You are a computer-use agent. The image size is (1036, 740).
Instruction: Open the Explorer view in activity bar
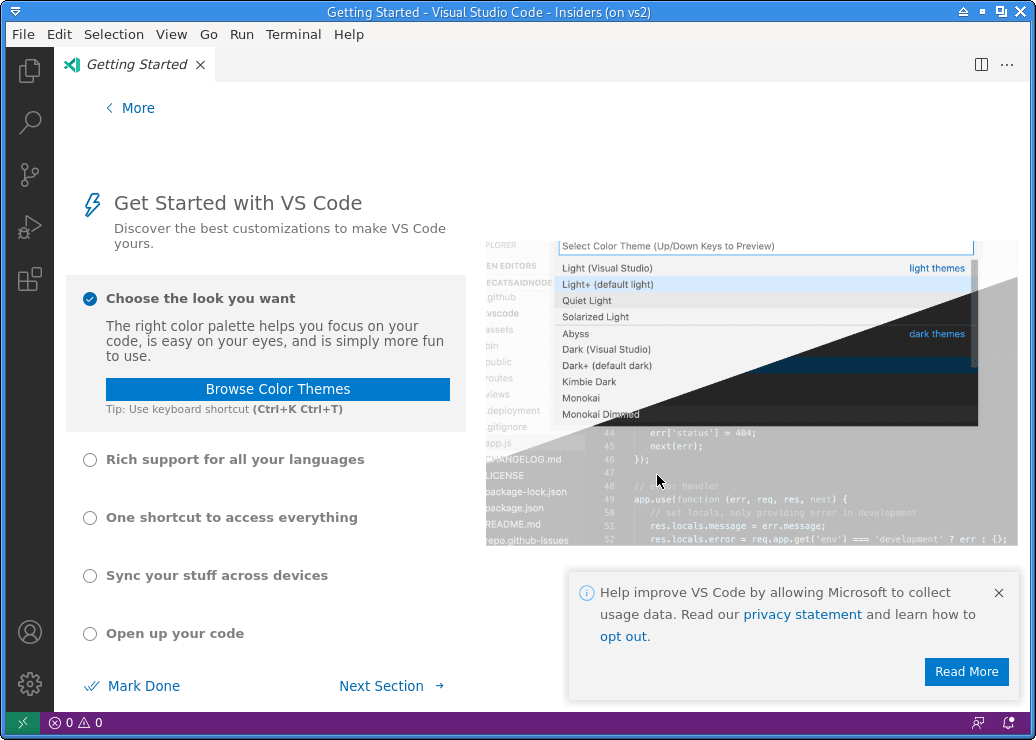[30, 71]
